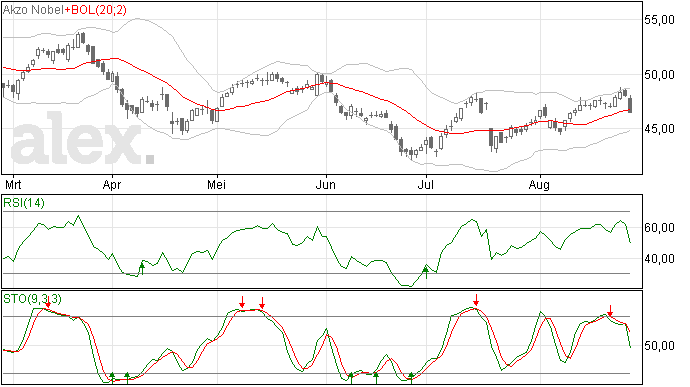
Task: Click the 'RSI(14)' panel label
Action: tap(24, 203)
